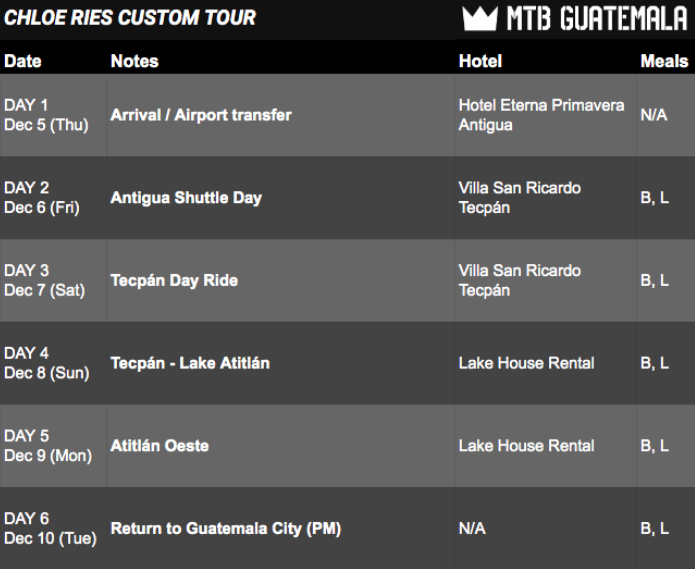Select the Notes column header
Screen dimensions: 695x569
135,61
